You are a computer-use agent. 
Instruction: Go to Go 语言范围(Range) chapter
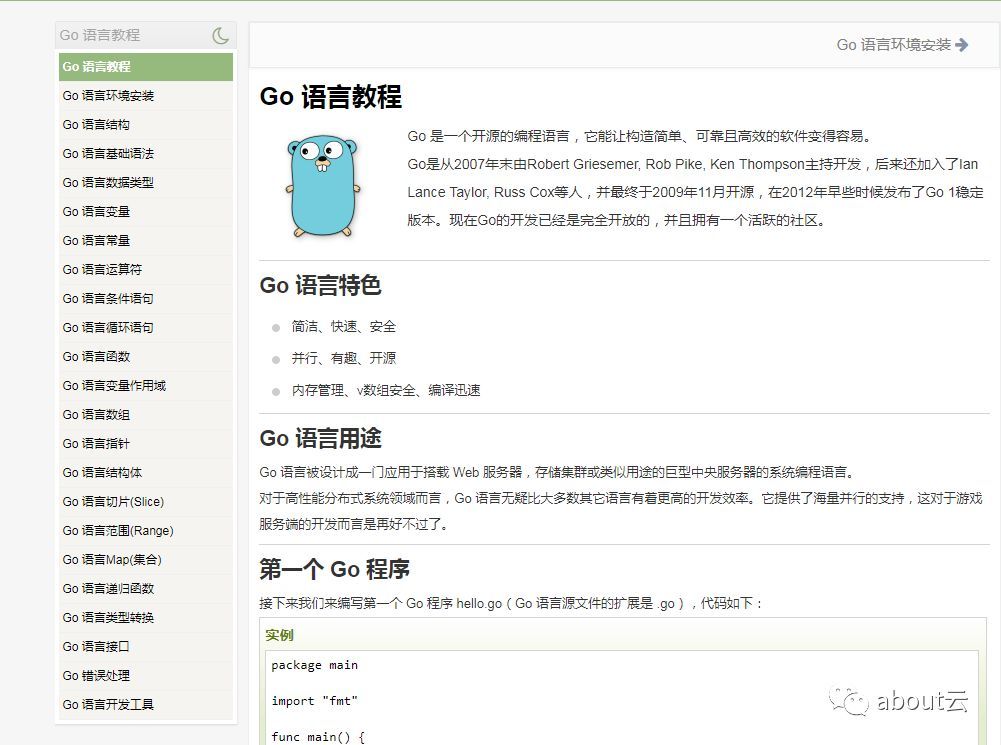pyautogui.click(x=146, y=531)
